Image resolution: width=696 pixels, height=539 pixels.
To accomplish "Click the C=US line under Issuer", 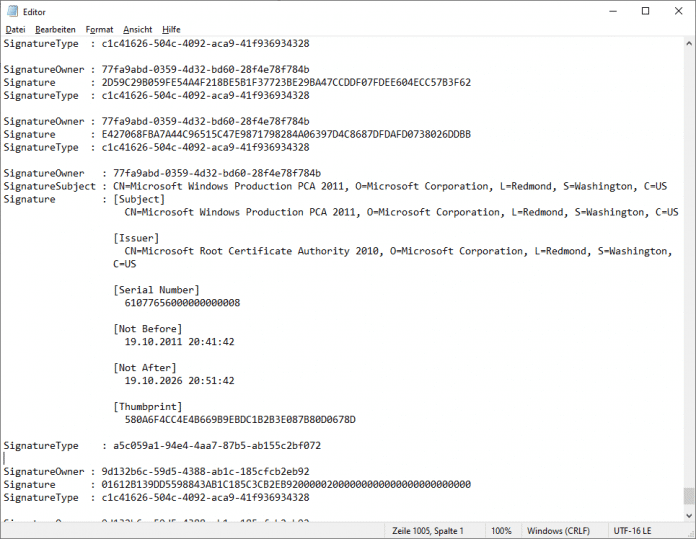I will click(124, 264).
